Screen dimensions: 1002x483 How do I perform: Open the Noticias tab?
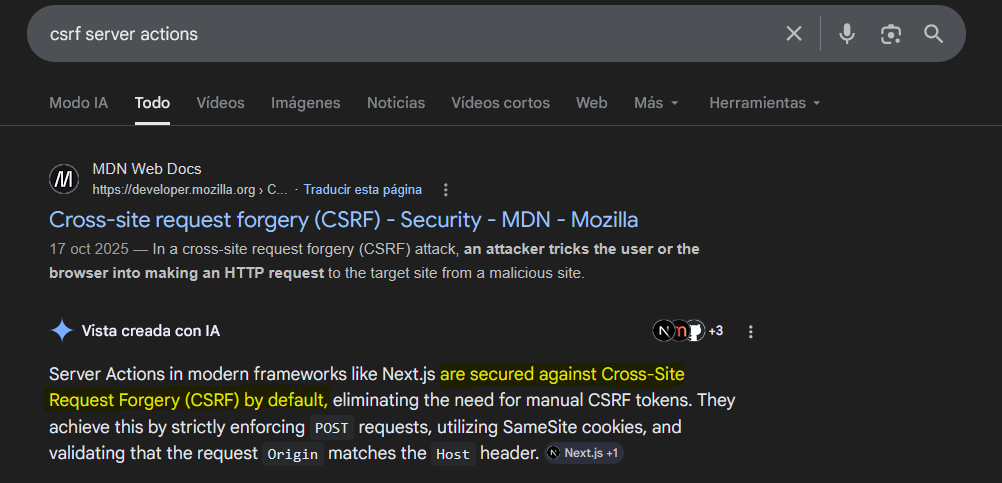click(396, 103)
